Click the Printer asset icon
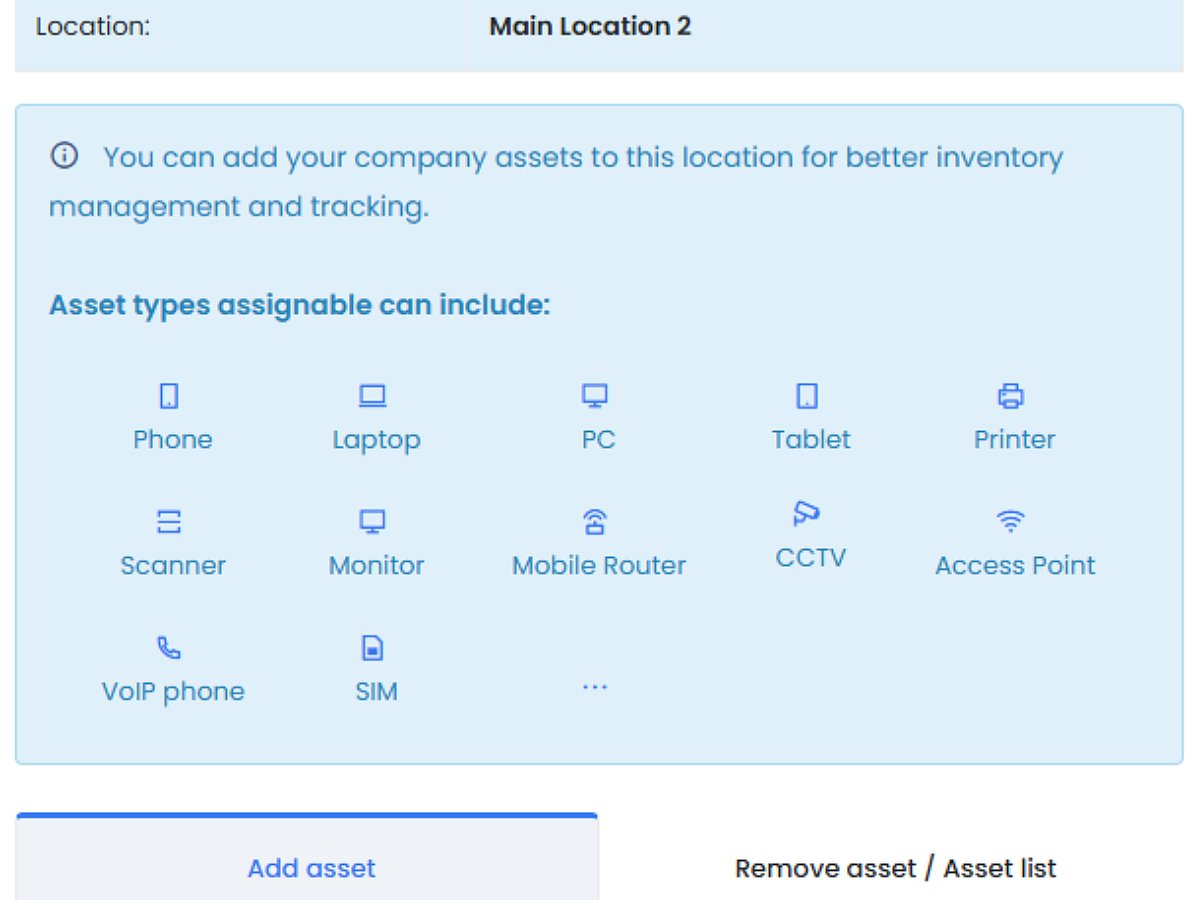1200x900 pixels. click(x=1011, y=397)
